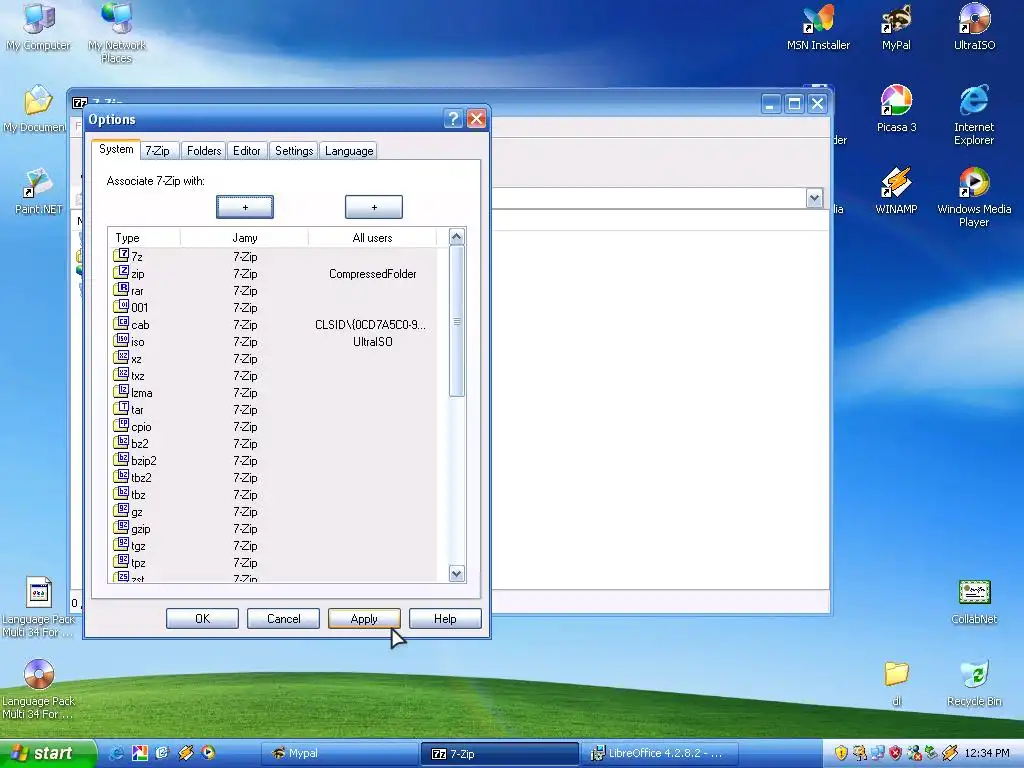Select the tar file type icon
This screenshot has height=768, width=1024.
click(x=121, y=409)
